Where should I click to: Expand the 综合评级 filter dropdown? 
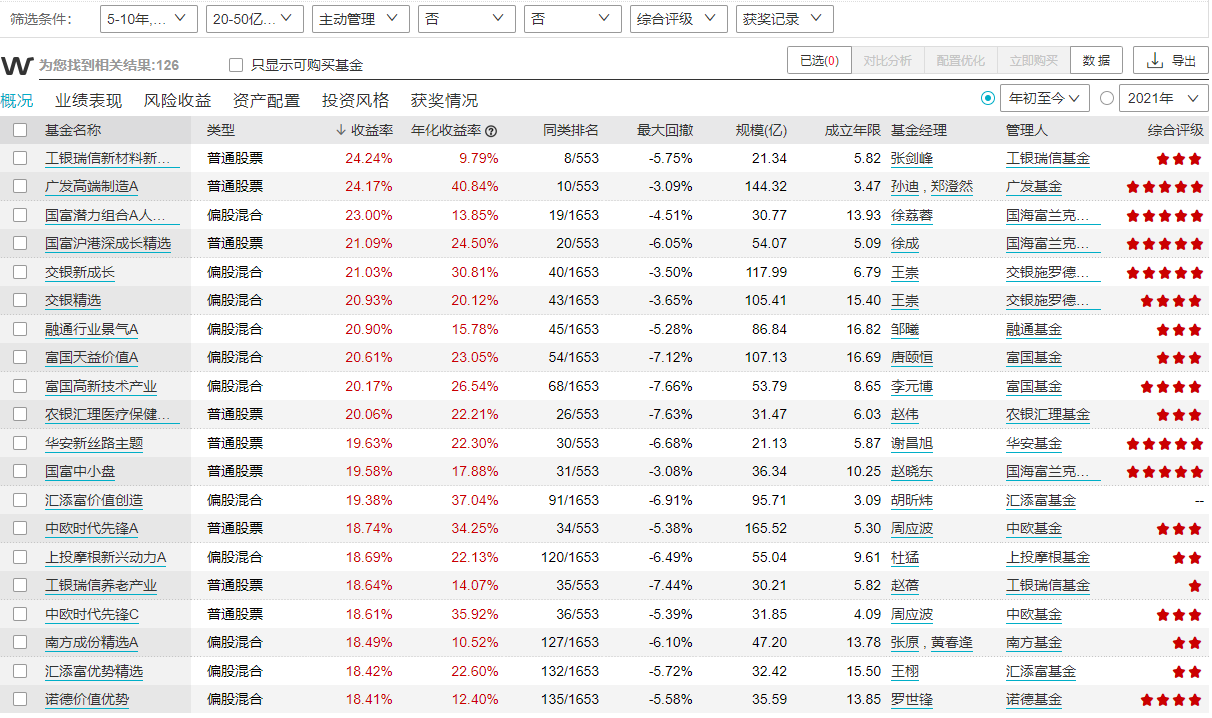point(679,19)
